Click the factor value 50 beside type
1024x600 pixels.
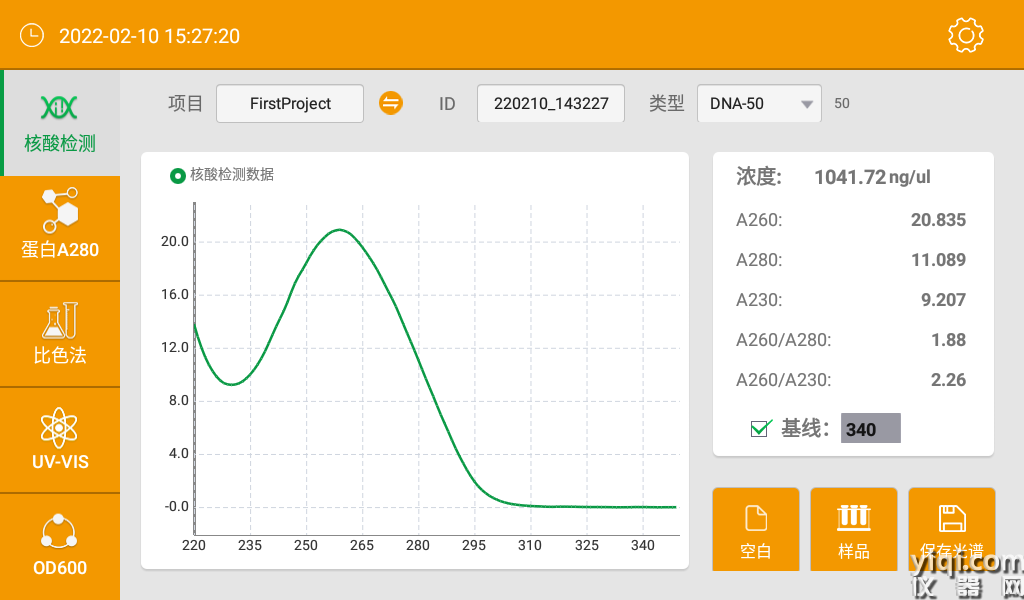[842, 103]
